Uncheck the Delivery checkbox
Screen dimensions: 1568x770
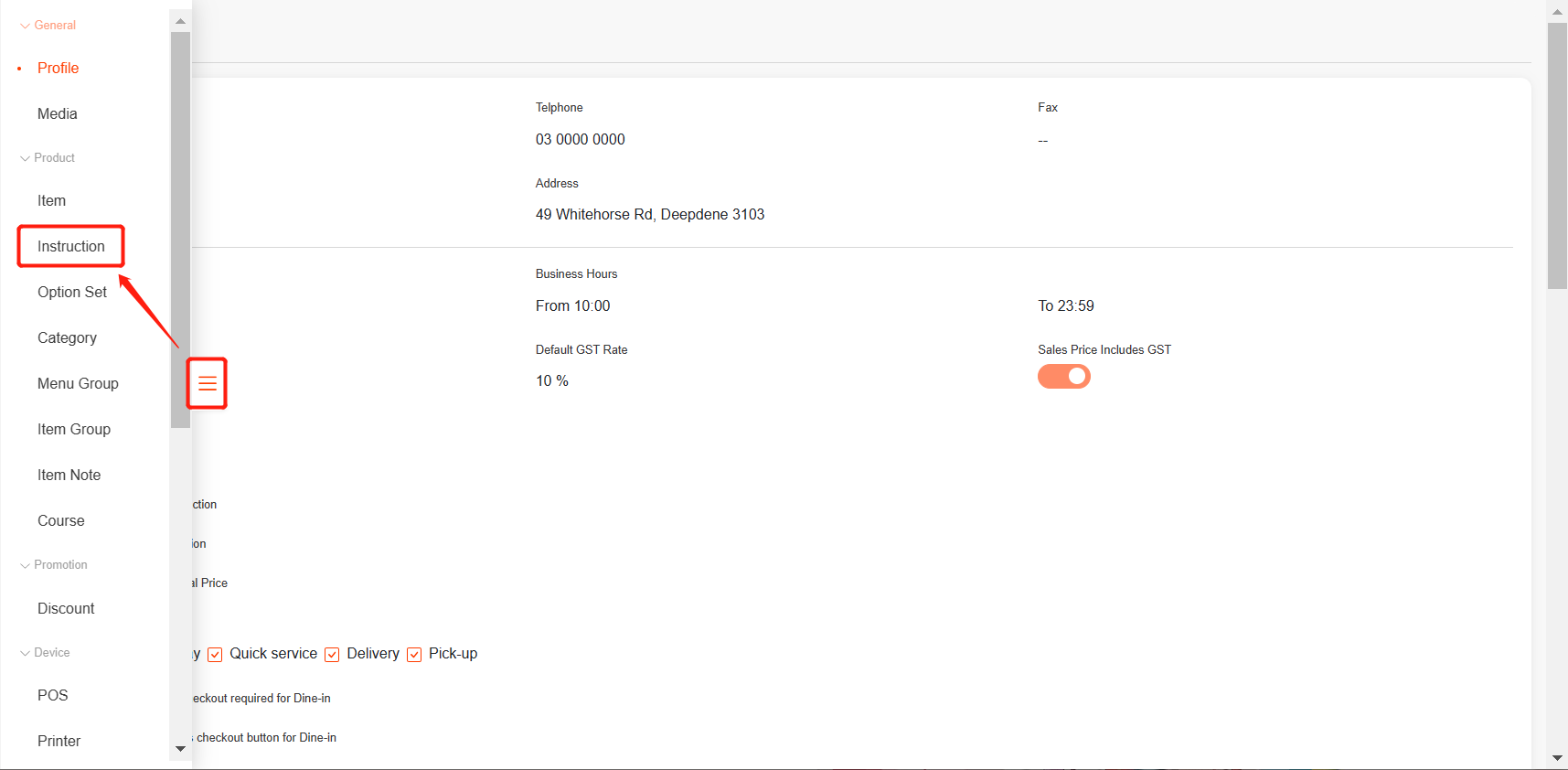tap(333, 655)
